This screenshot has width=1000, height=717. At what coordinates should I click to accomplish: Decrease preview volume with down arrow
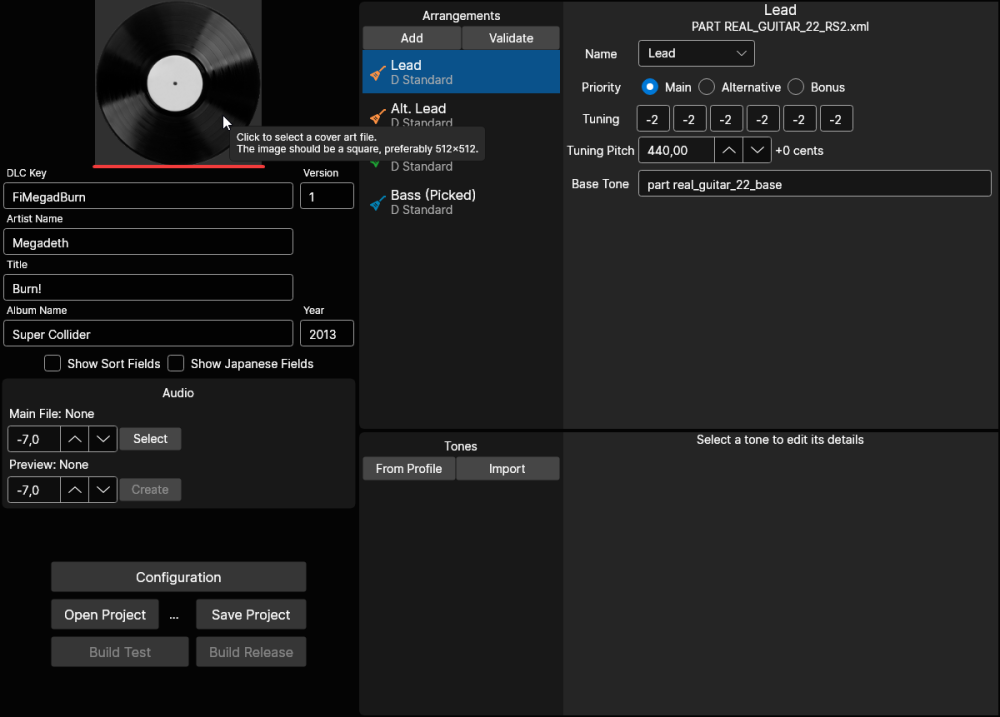tap(103, 490)
